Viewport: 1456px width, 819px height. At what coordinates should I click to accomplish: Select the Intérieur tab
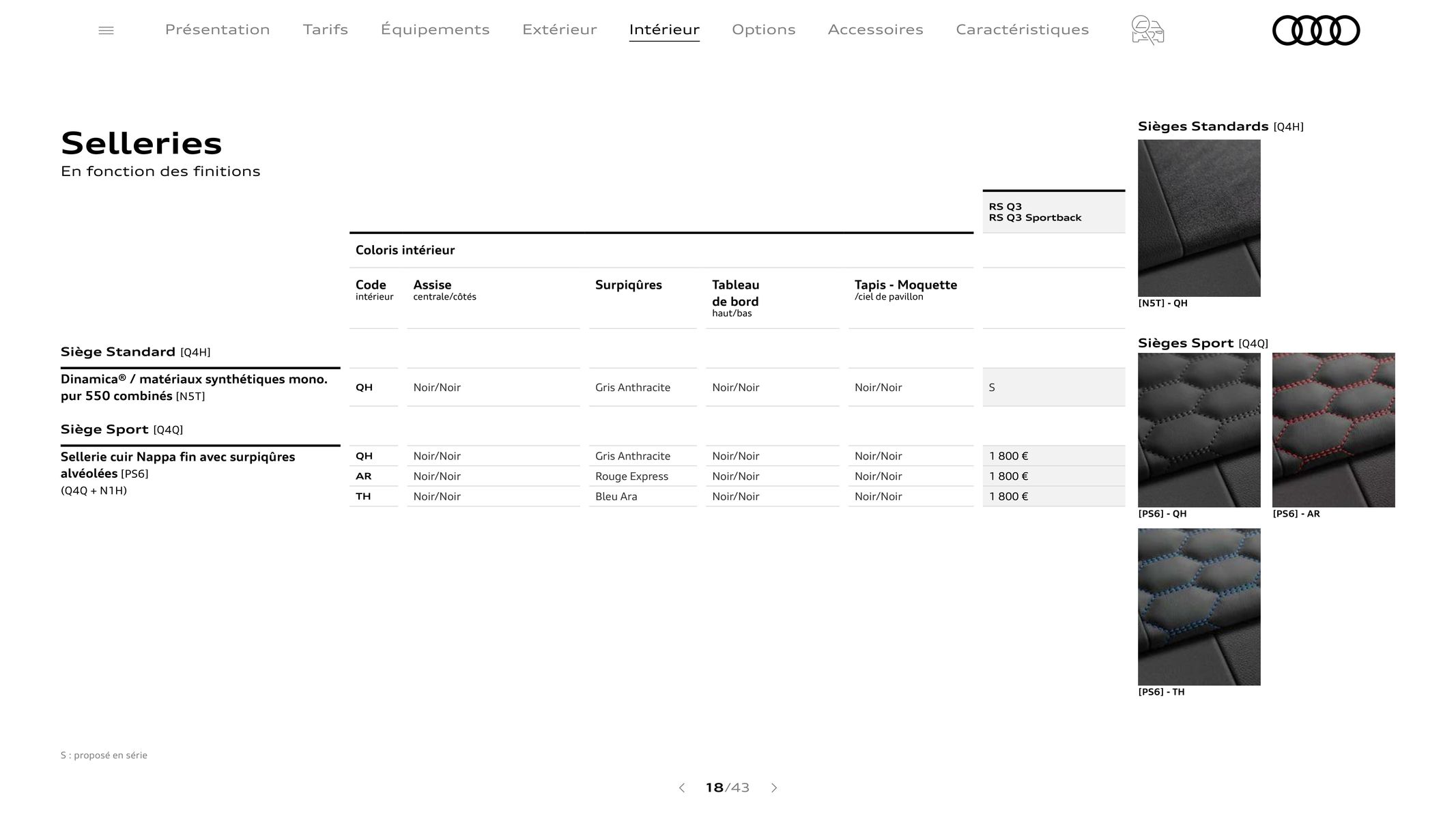tap(664, 29)
